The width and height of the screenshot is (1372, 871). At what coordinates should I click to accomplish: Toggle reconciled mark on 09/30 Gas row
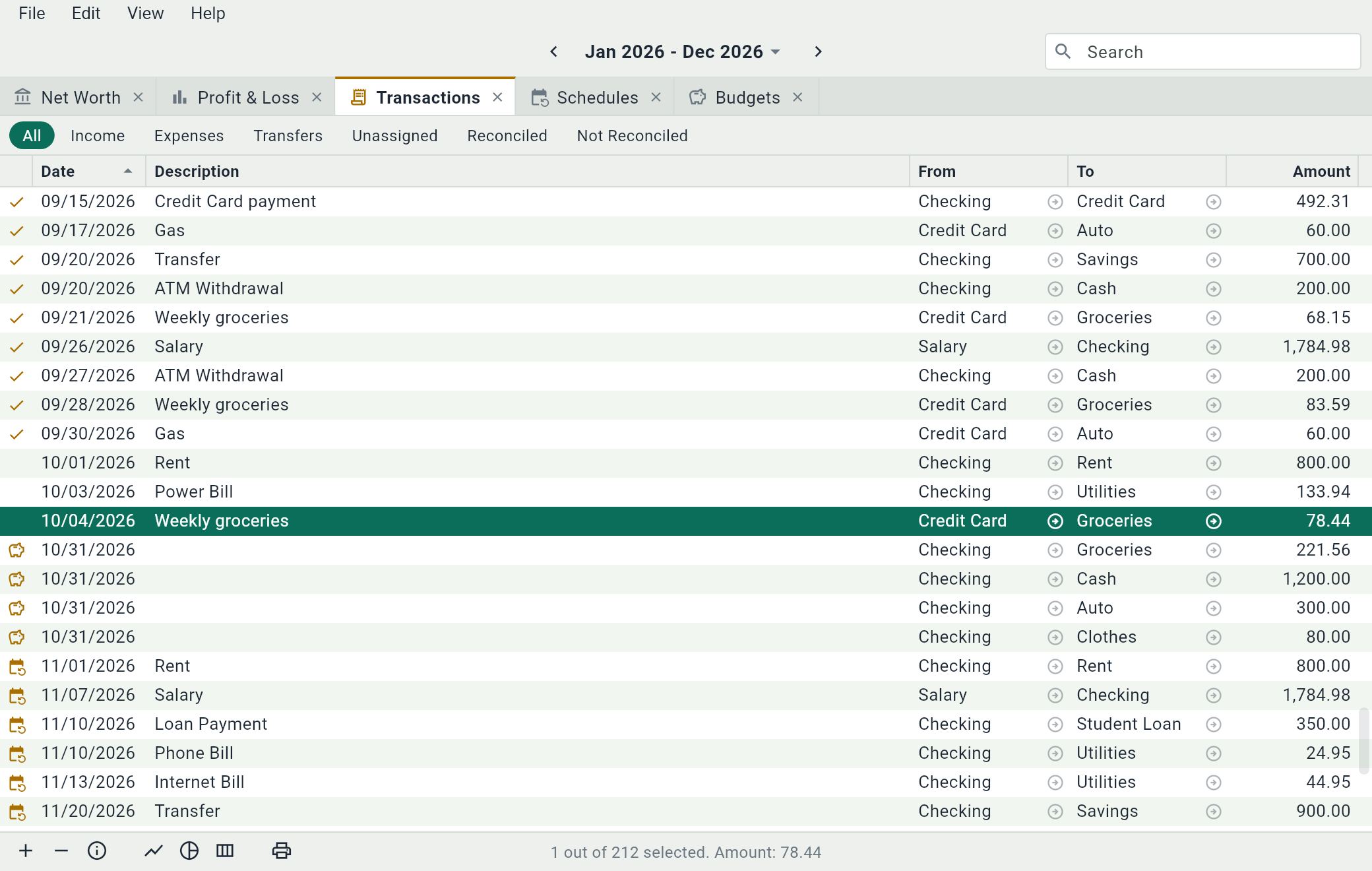pos(16,434)
